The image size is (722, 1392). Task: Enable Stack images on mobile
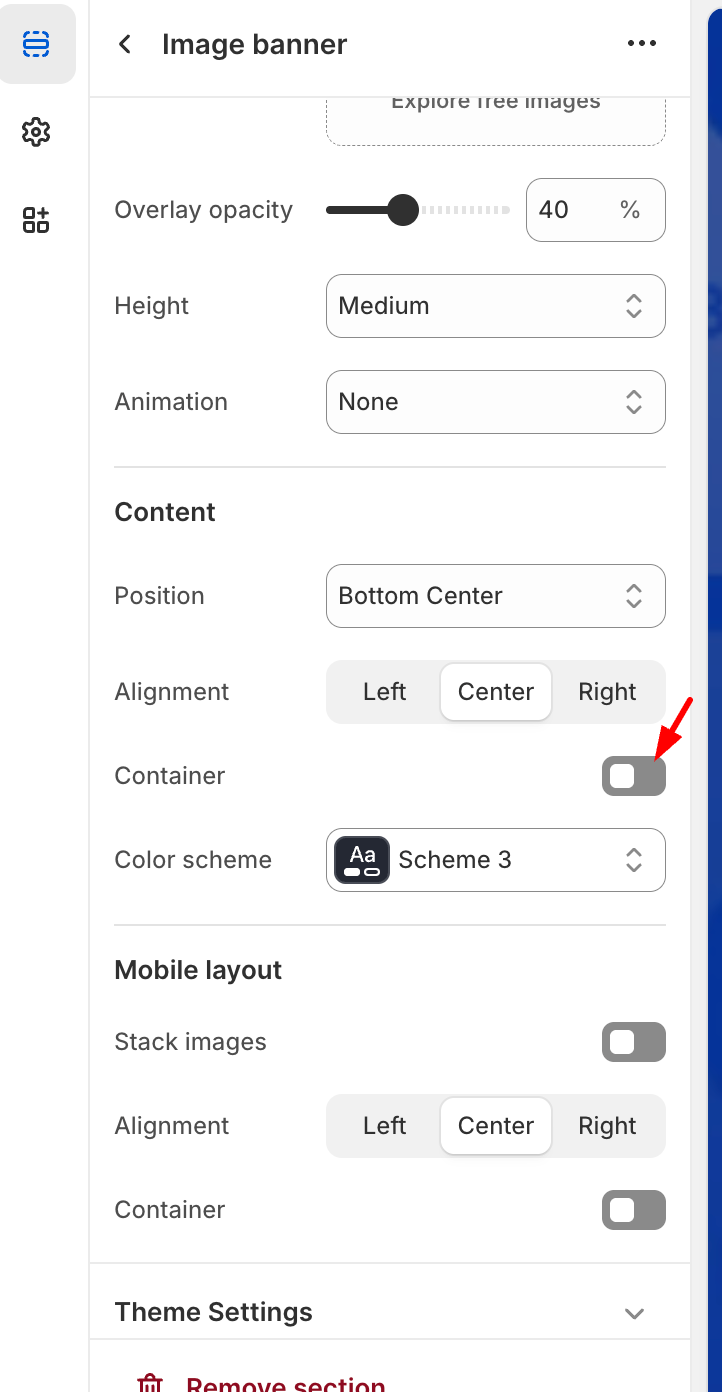(633, 1042)
